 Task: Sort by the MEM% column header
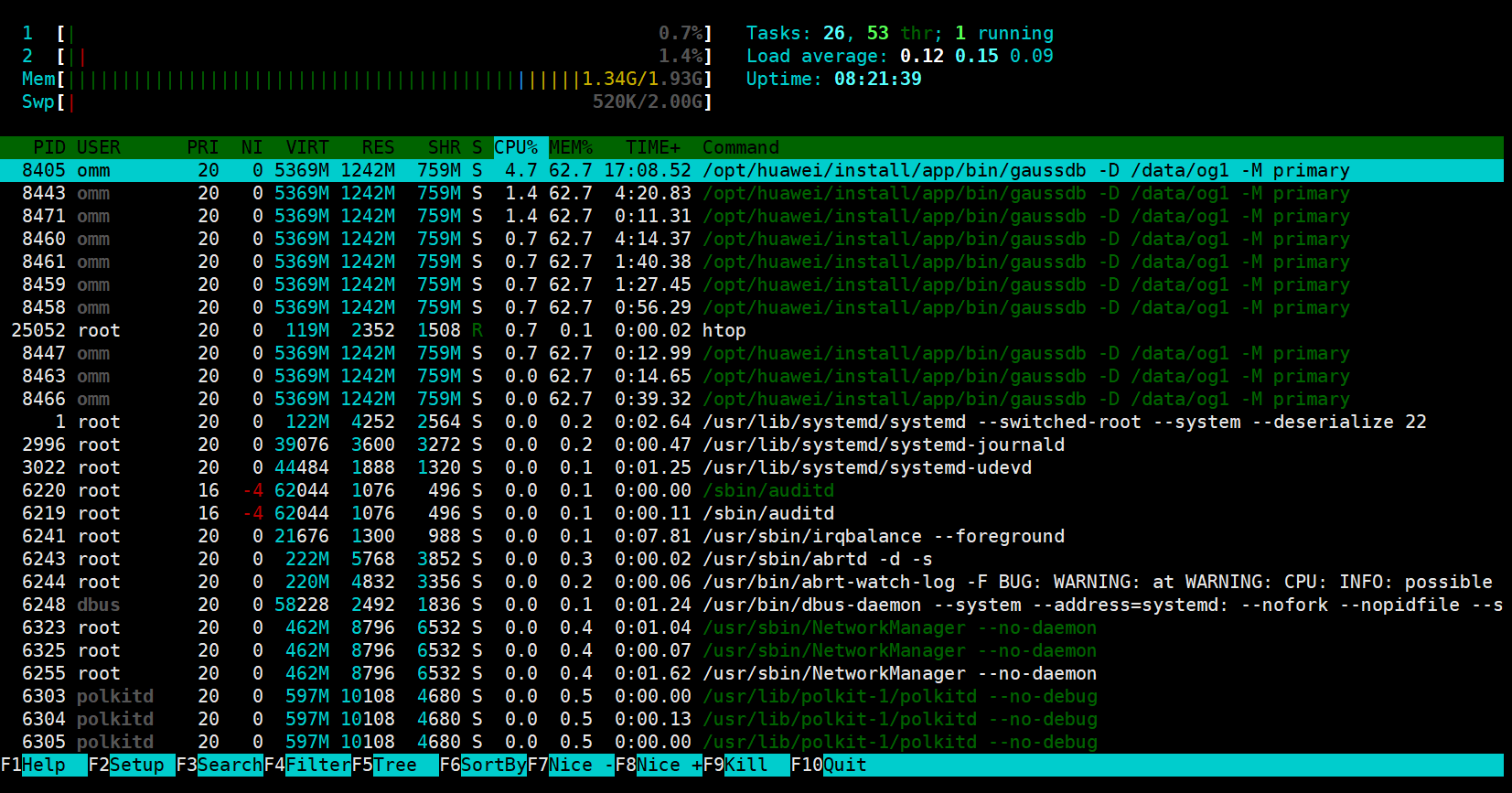tap(571, 147)
